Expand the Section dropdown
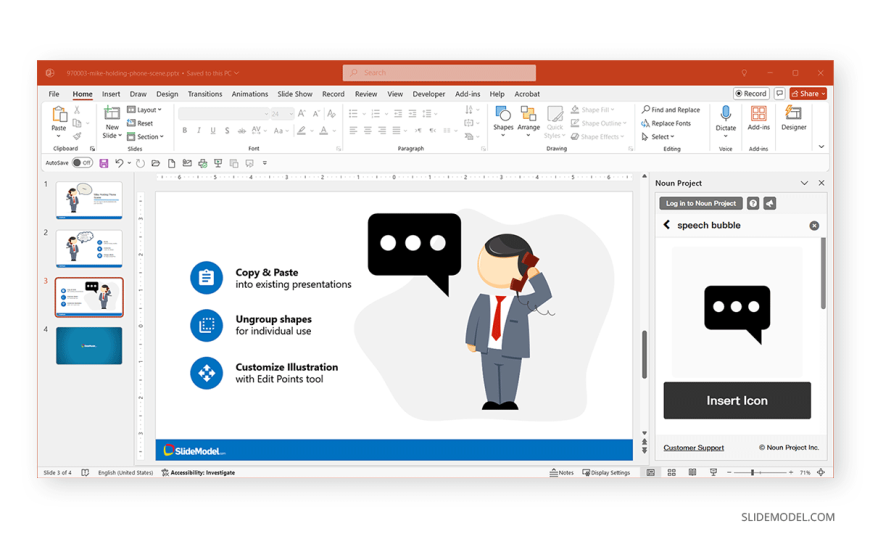Screen dimensions: 870x539 (x=145, y=137)
